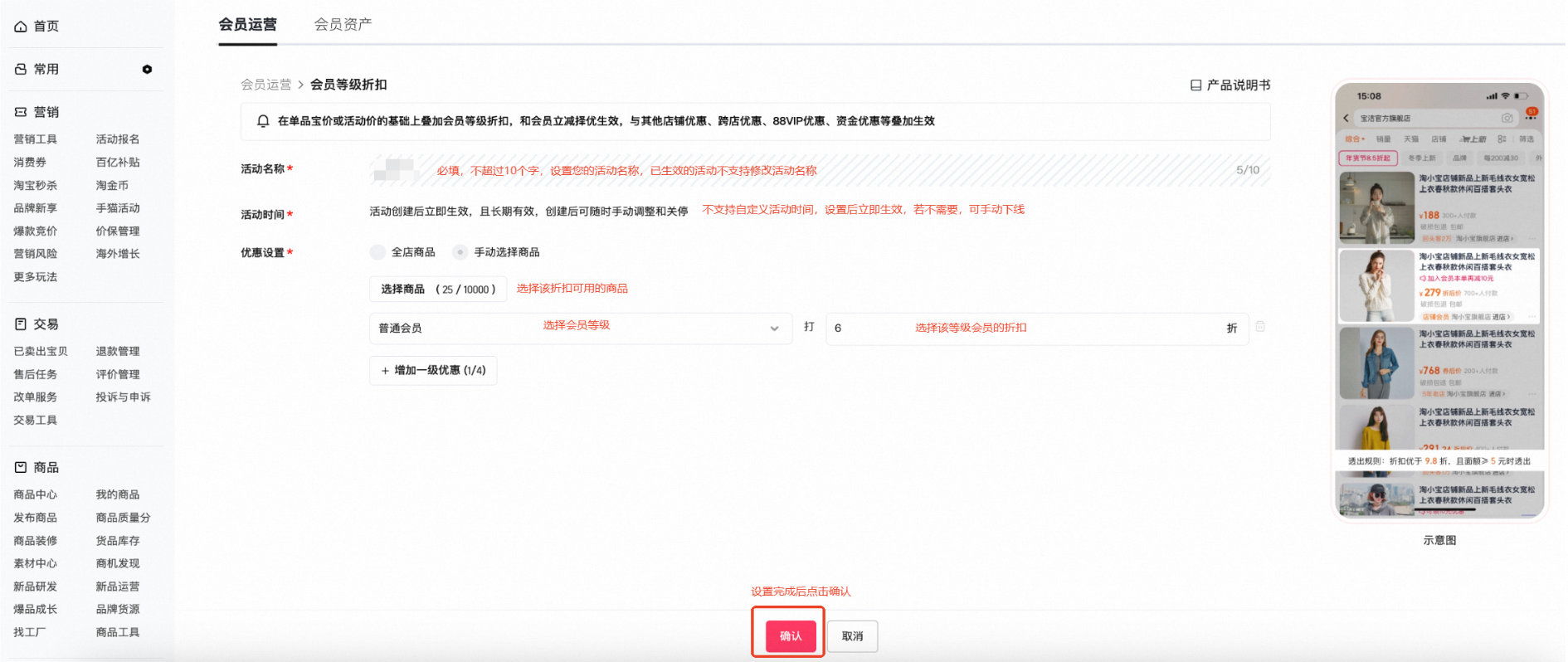
Task: Click the 确认 confirm button
Action: (x=791, y=636)
